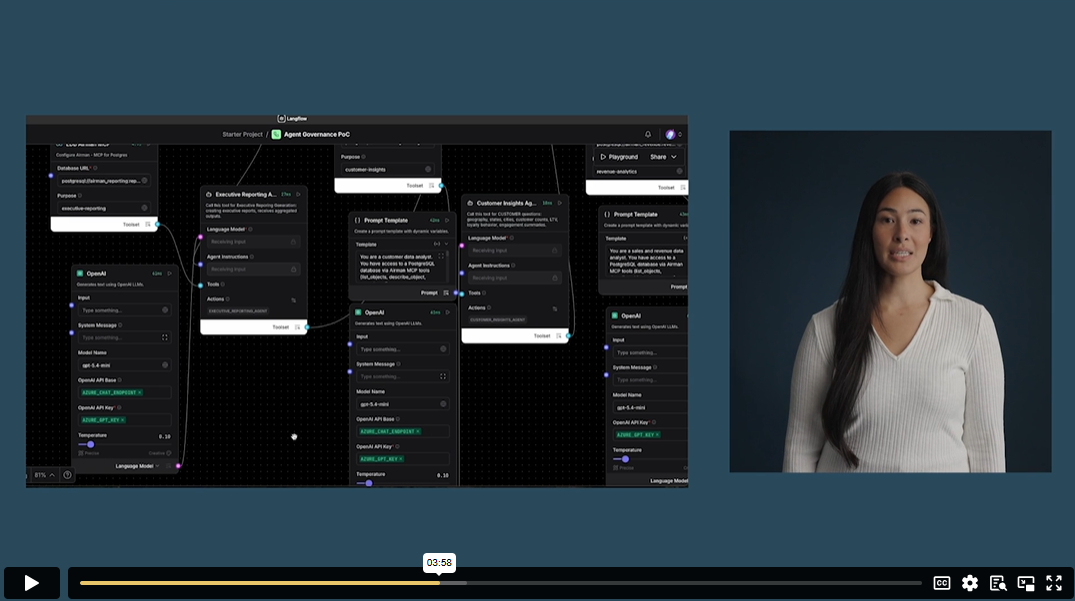Click the right Prompt Template braces icon
The height and width of the screenshot is (601, 1075).
(607, 214)
